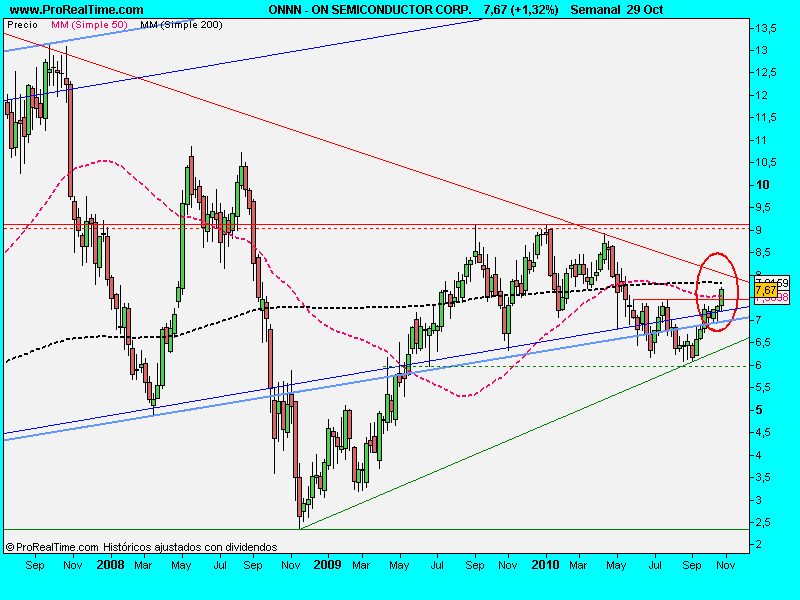Click the 4 price axis label

tap(759, 455)
